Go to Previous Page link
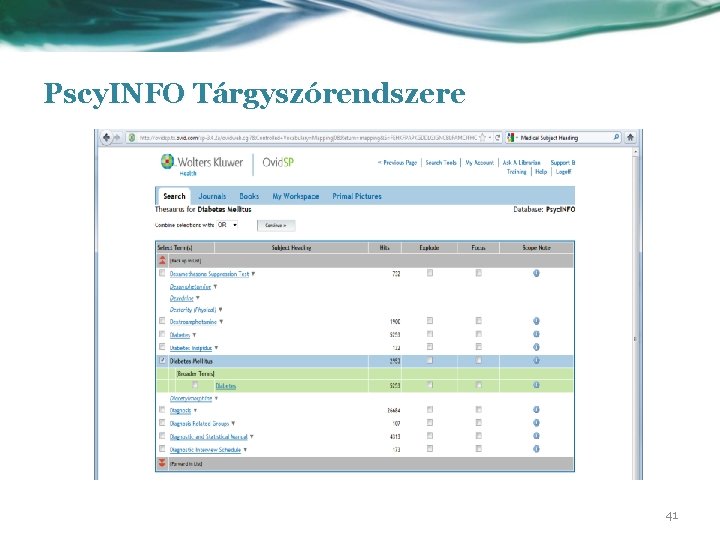 coord(397,163)
